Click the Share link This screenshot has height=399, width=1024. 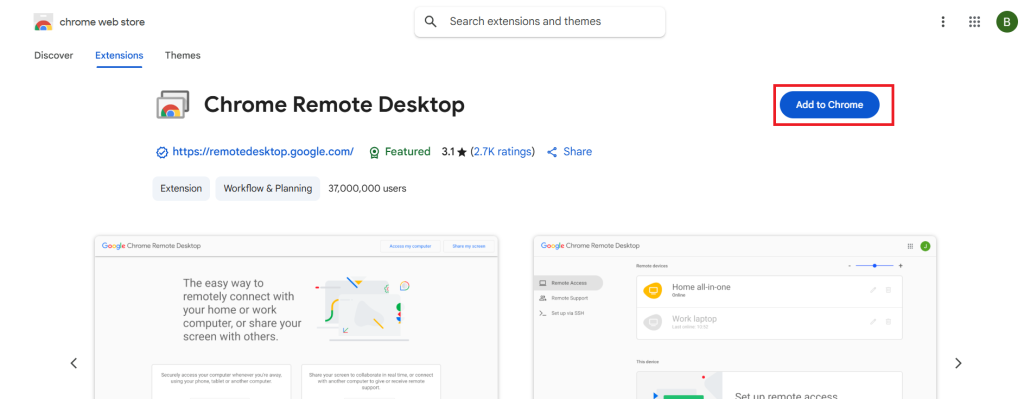click(x=569, y=152)
